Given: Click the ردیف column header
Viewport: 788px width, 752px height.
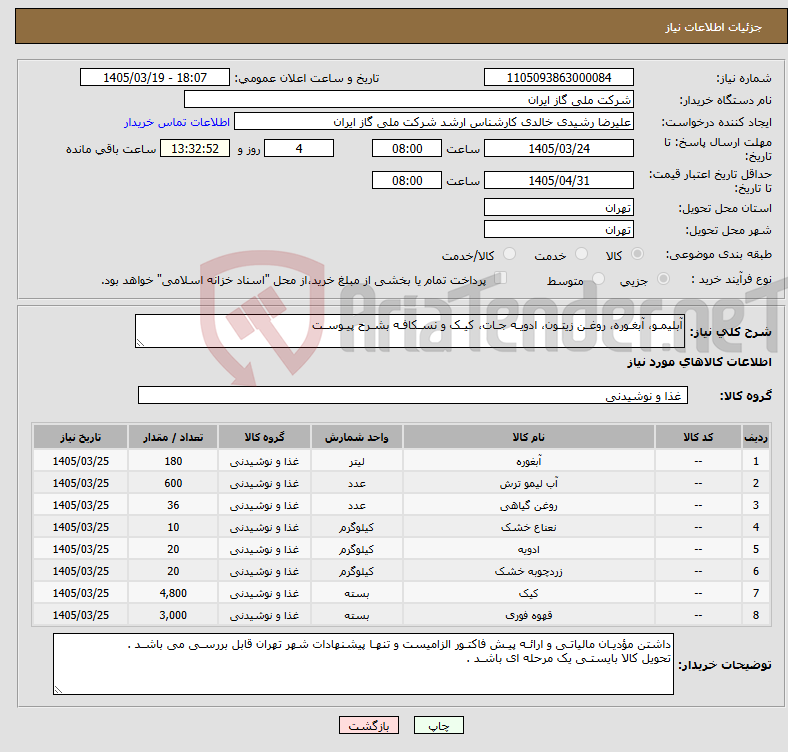Looking at the screenshot, I should coord(756,437).
